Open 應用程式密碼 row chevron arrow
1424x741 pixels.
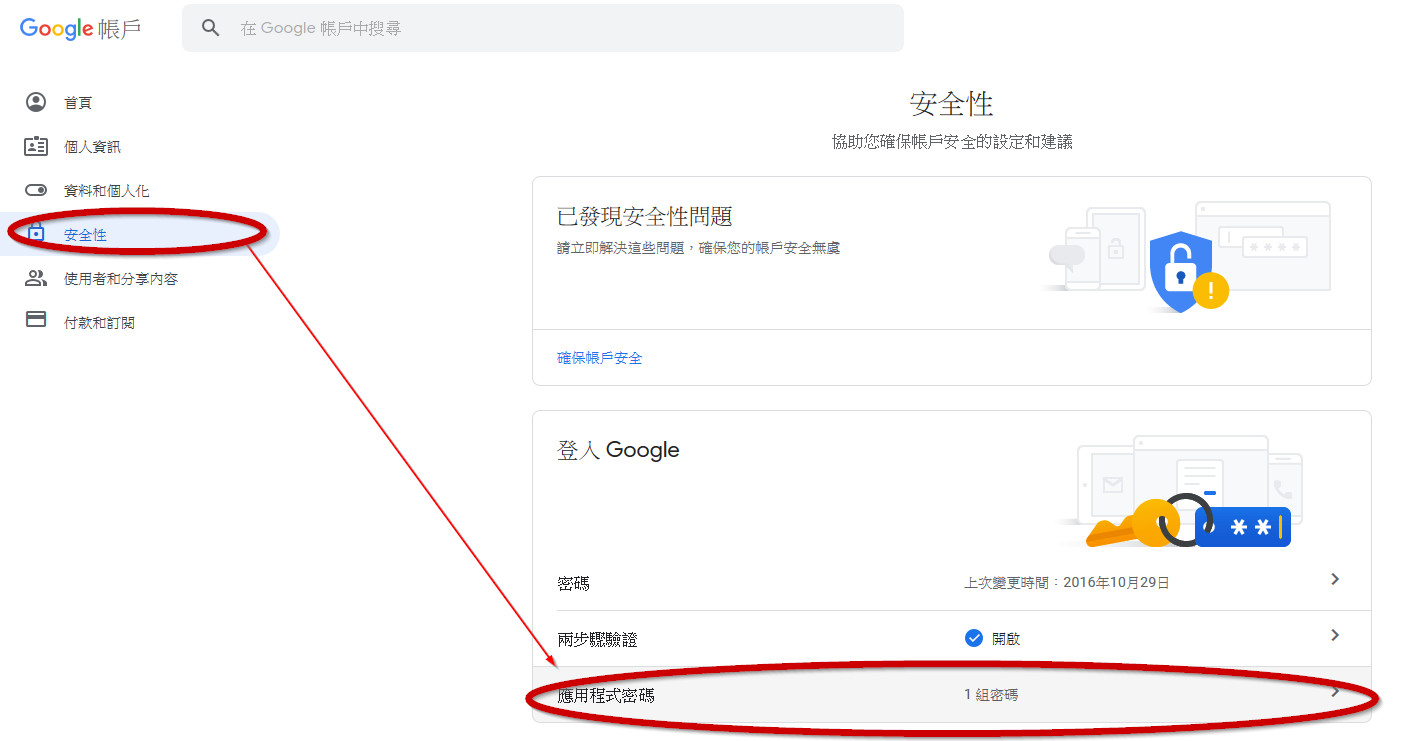click(x=1334, y=691)
